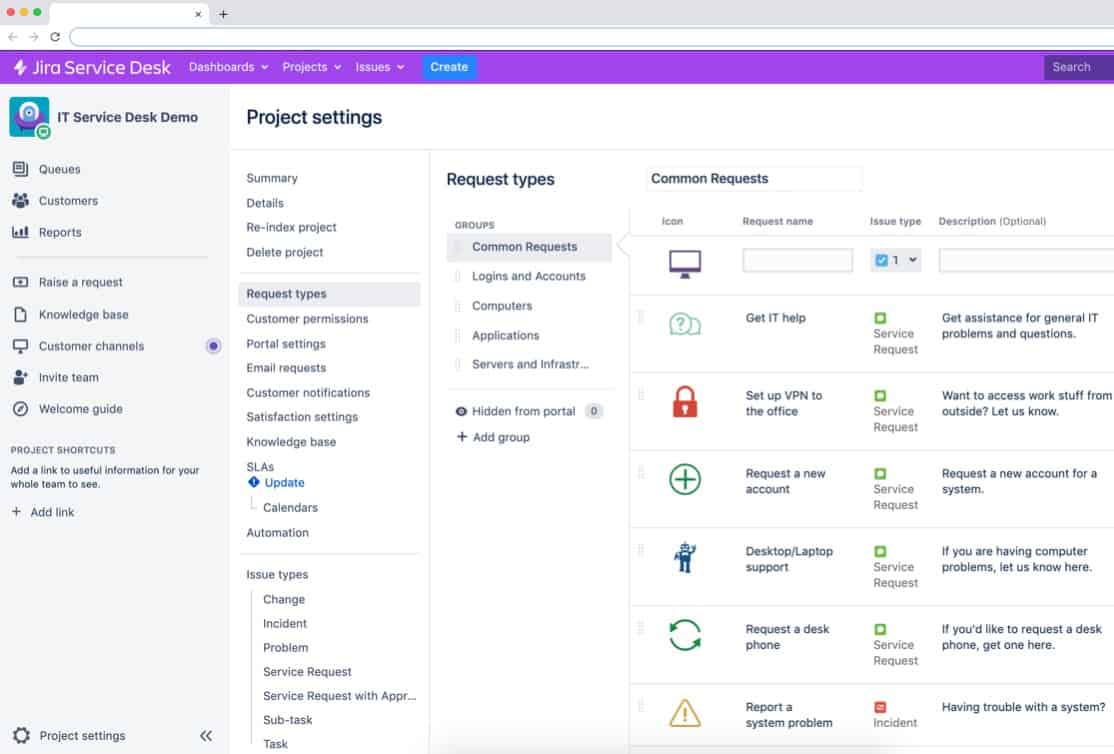The height and width of the screenshot is (754, 1114).
Task: Open the issue type dropdown in the new row
Action: click(x=895, y=258)
